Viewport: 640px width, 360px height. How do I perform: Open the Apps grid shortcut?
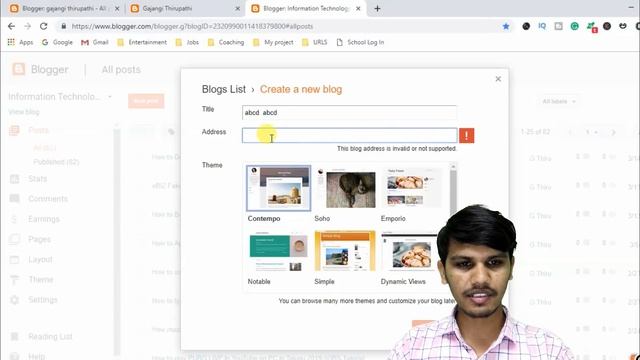pos(20,42)
